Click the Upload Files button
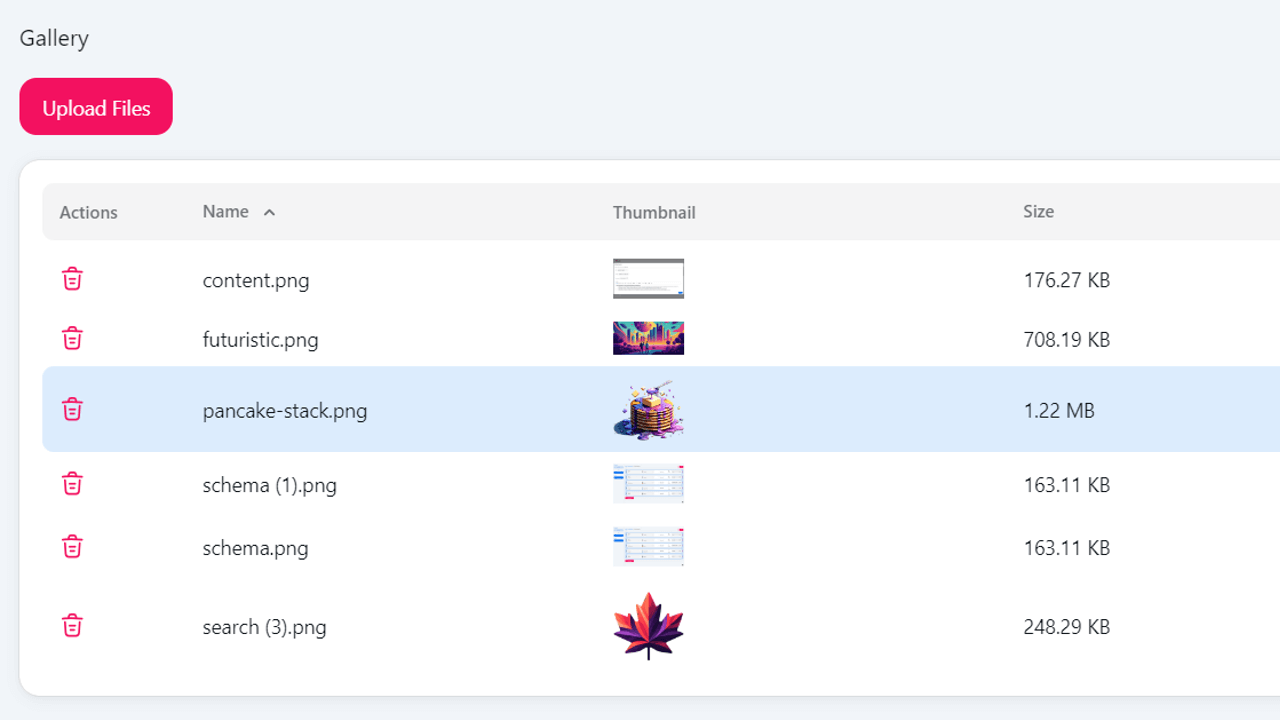Viewport: 1280px width, 720px height. point(95,106)
